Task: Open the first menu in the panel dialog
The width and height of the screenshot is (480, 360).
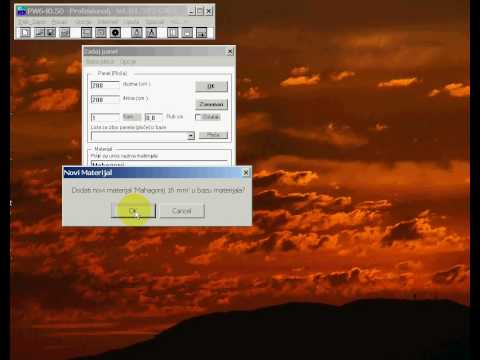Action: pyautogui.click(x=100, y=62)
